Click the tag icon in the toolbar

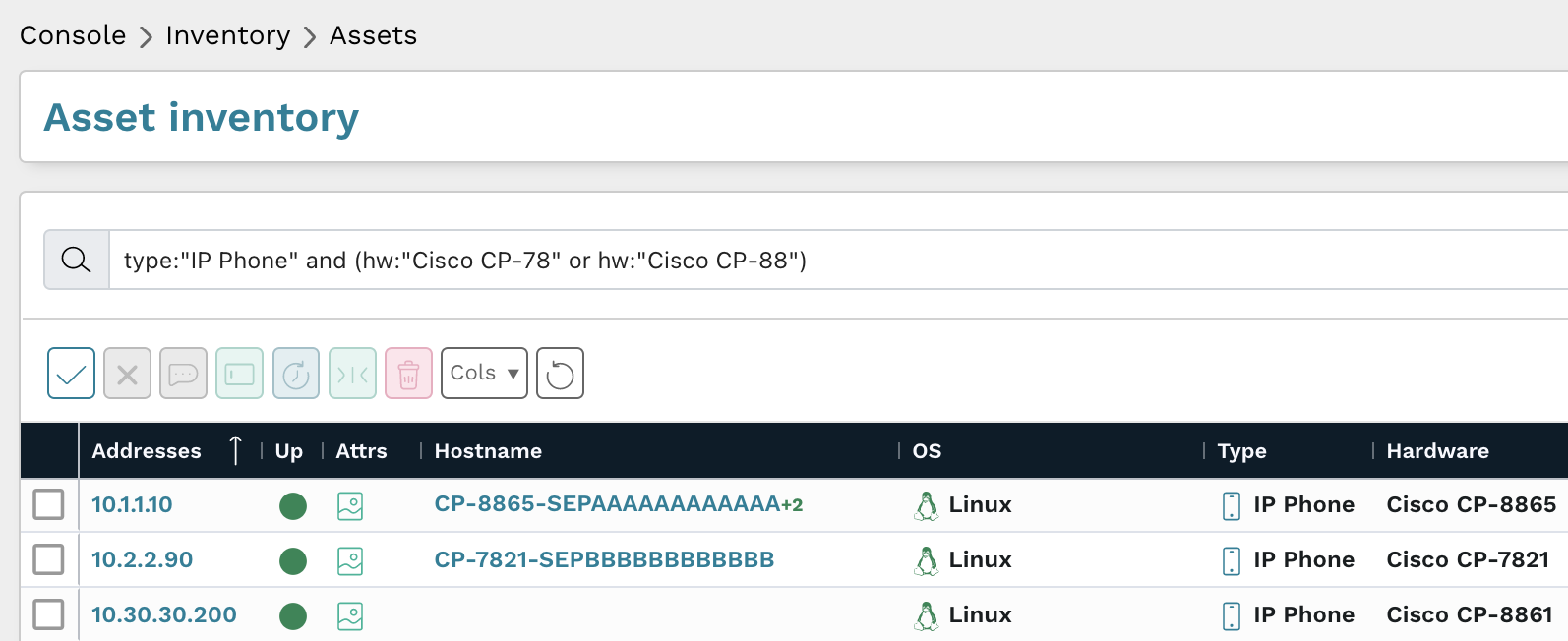pos(239,373)
